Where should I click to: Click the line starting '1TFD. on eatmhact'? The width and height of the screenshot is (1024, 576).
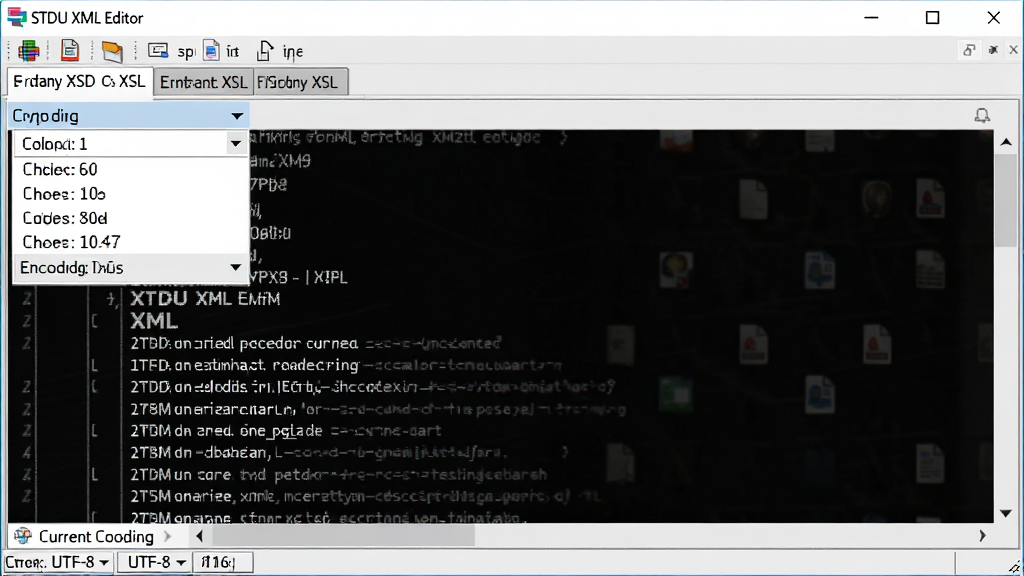346,365
